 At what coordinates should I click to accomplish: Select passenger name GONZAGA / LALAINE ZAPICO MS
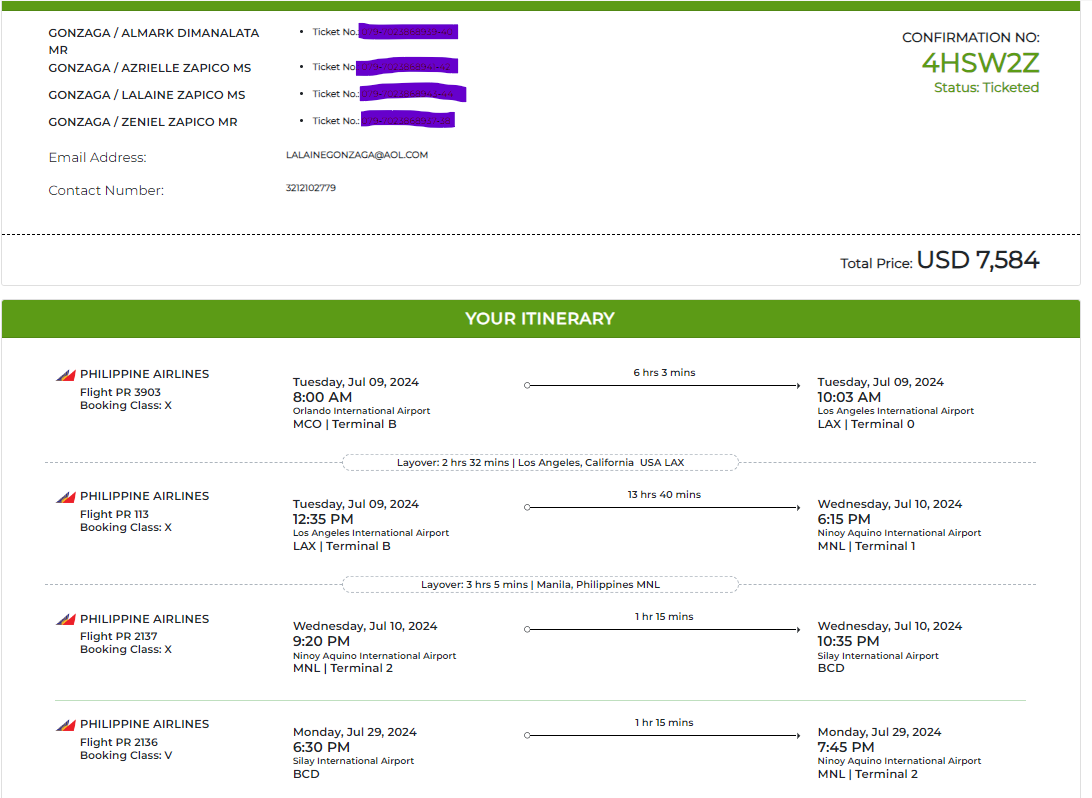coord(147,95)
